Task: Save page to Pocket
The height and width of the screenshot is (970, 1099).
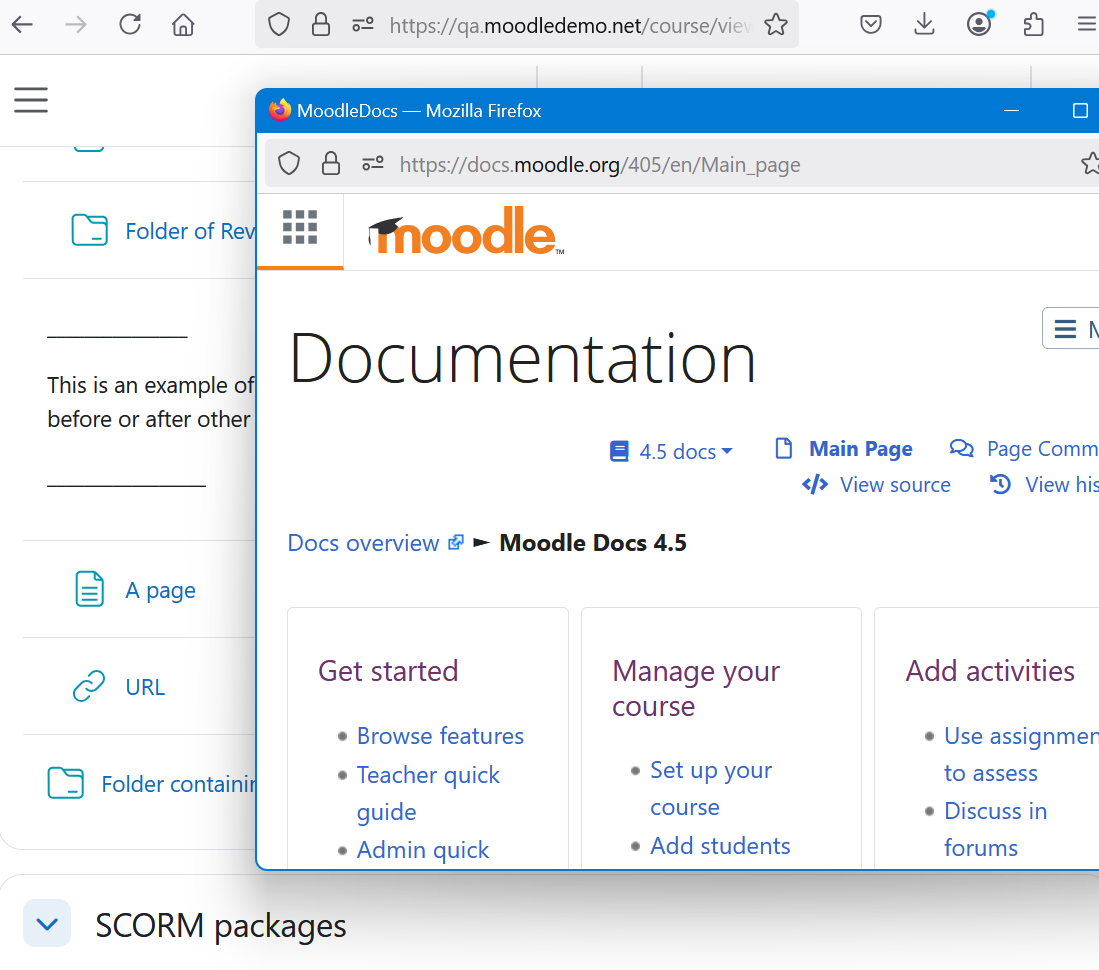Action: (x=871, y=25)
